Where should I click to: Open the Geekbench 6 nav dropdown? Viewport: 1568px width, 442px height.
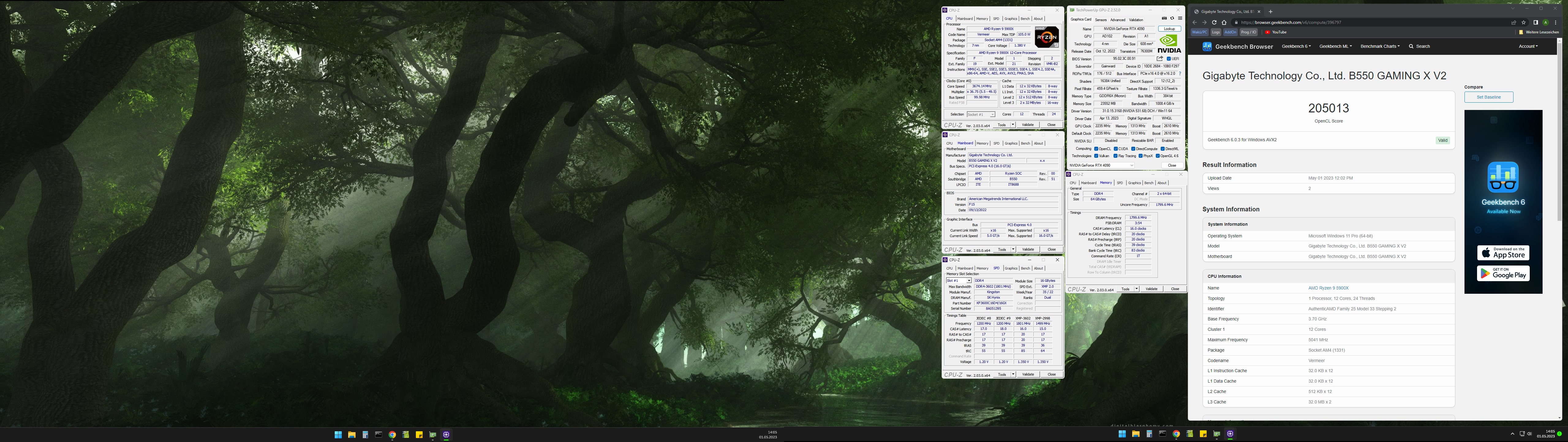[x=1296, y=46]
